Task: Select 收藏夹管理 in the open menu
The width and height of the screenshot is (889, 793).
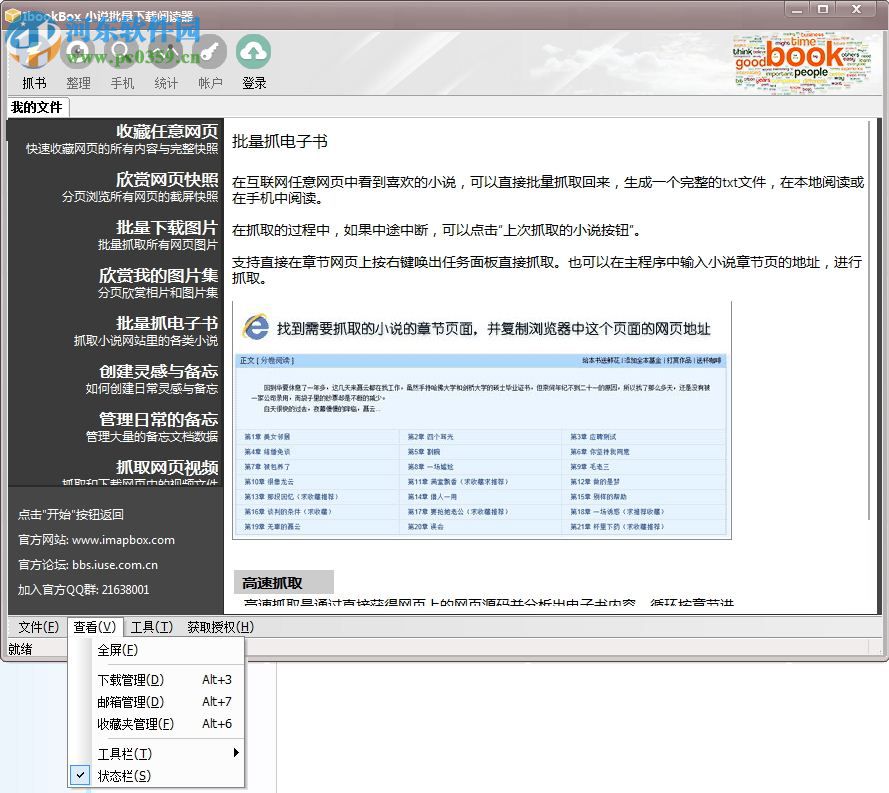Action: [x=134, y=723]
